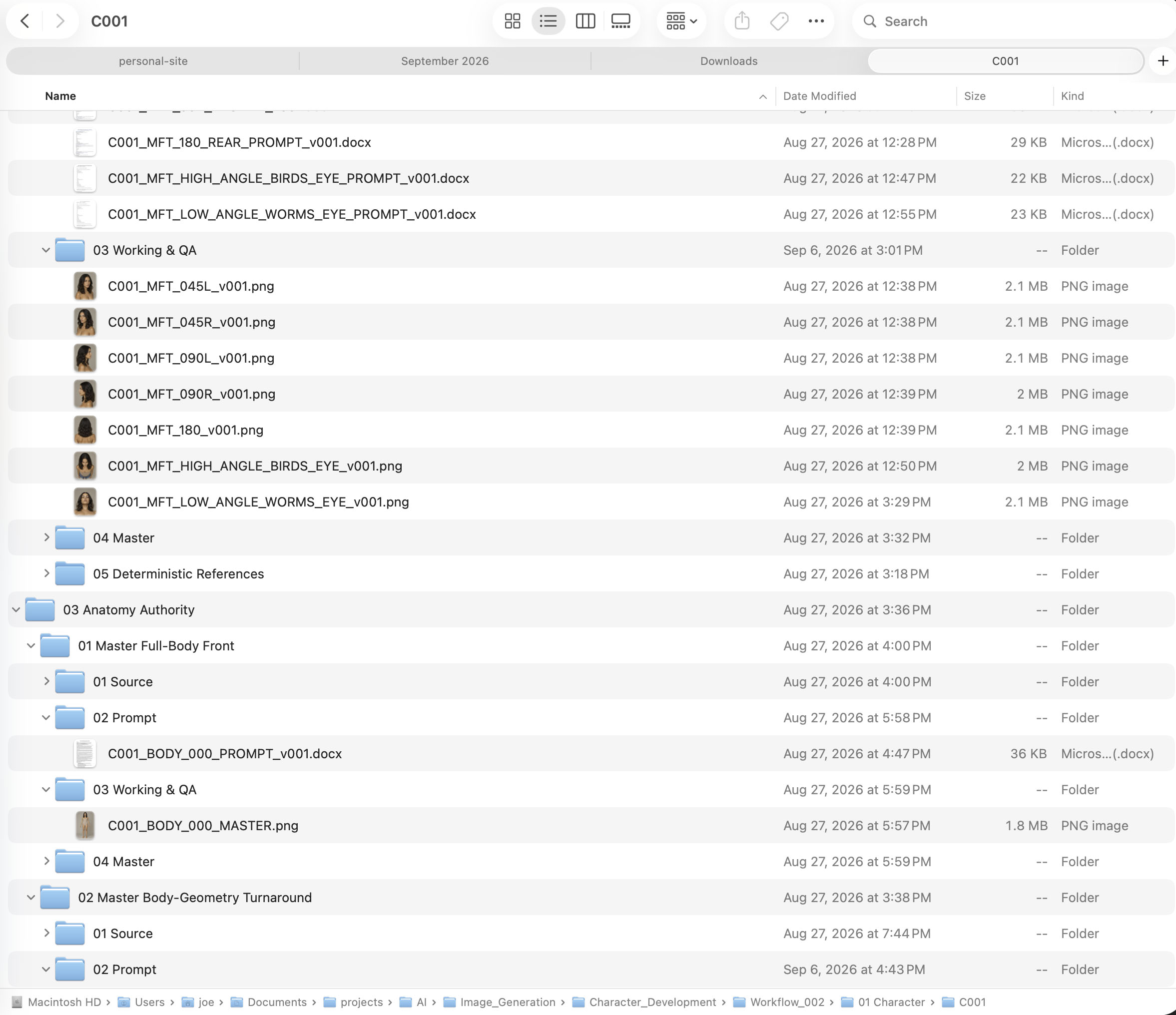The height and width of the screenshot is (1015, 1176).
Task: Click 02 Master Body-Geometry Turnaround folder icon
Action: (55, 897)
